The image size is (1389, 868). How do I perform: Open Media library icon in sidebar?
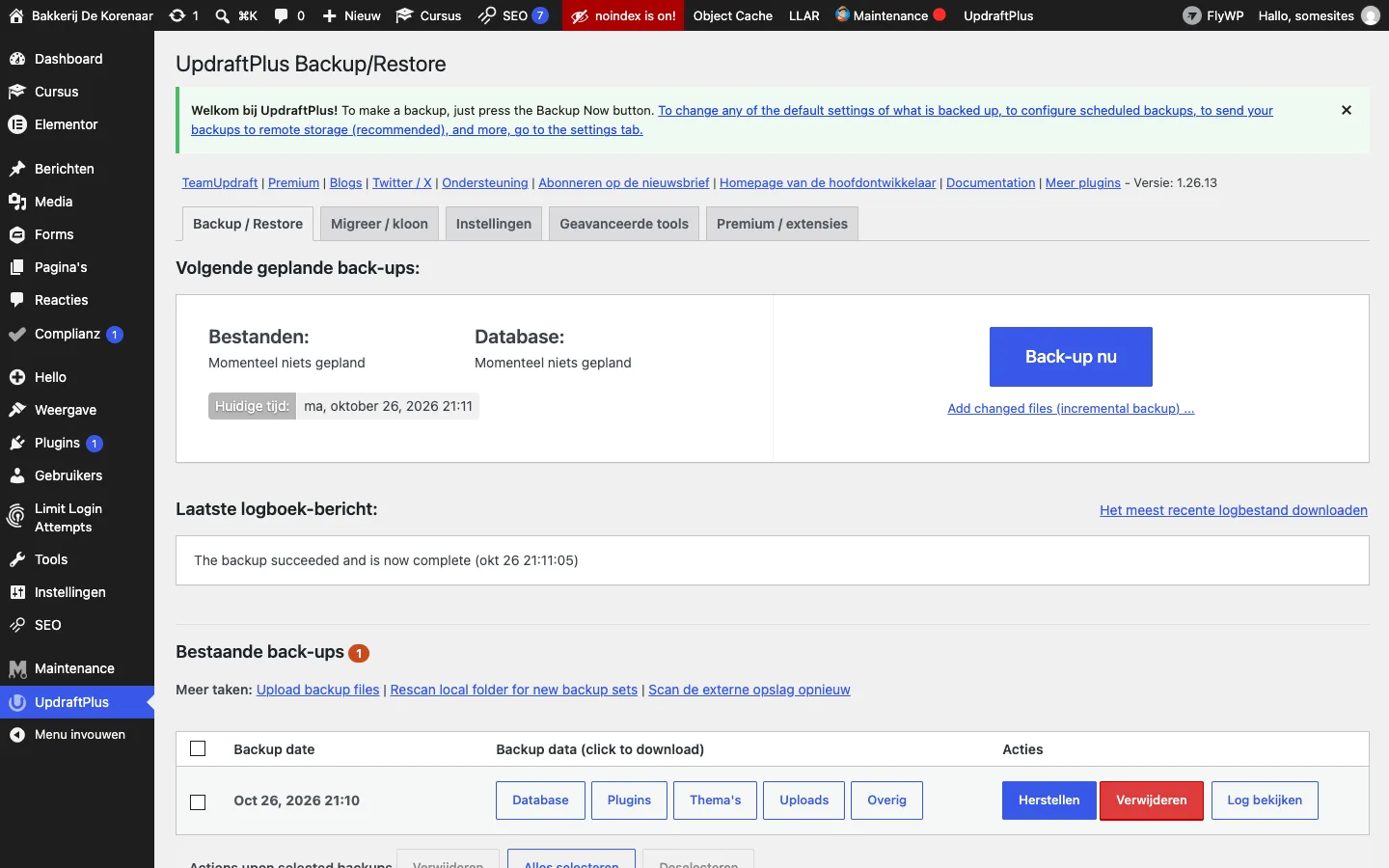(x=16, y=202)
